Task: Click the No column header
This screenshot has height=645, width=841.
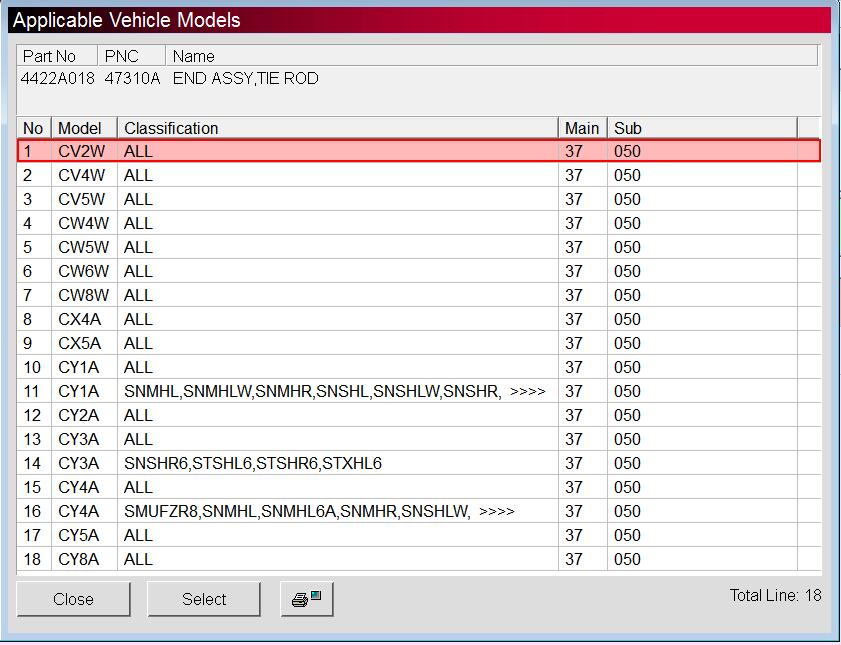Action: click(x=32, y=127)
